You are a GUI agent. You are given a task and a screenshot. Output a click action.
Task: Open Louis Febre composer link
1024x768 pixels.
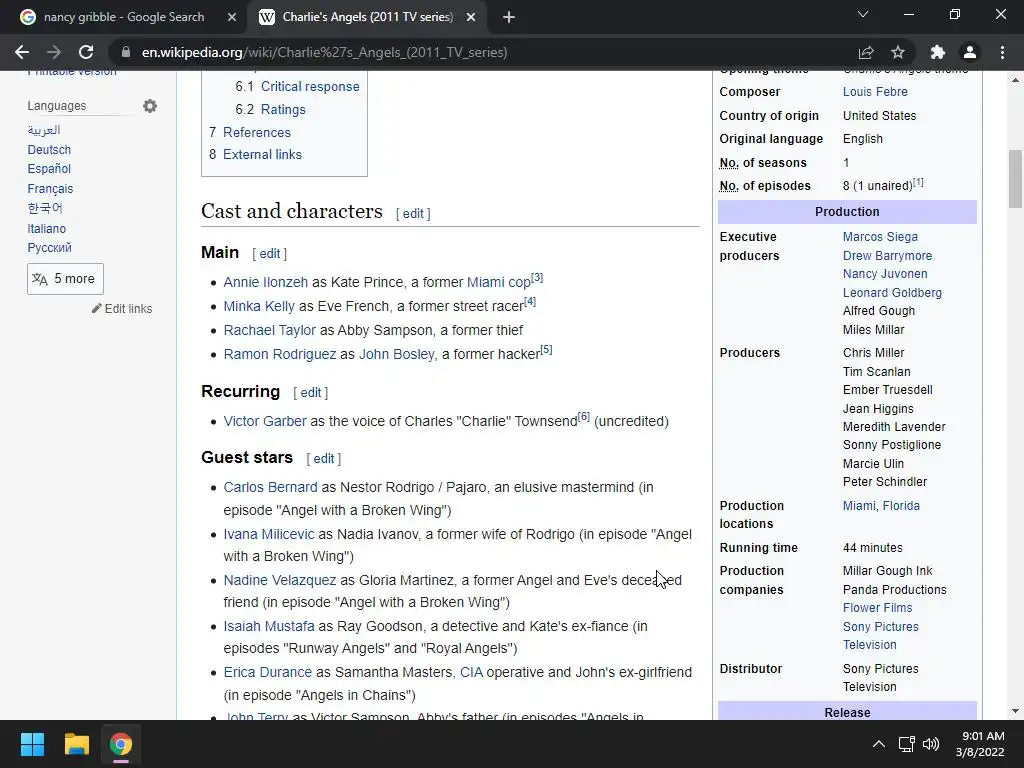pos(874,91)
